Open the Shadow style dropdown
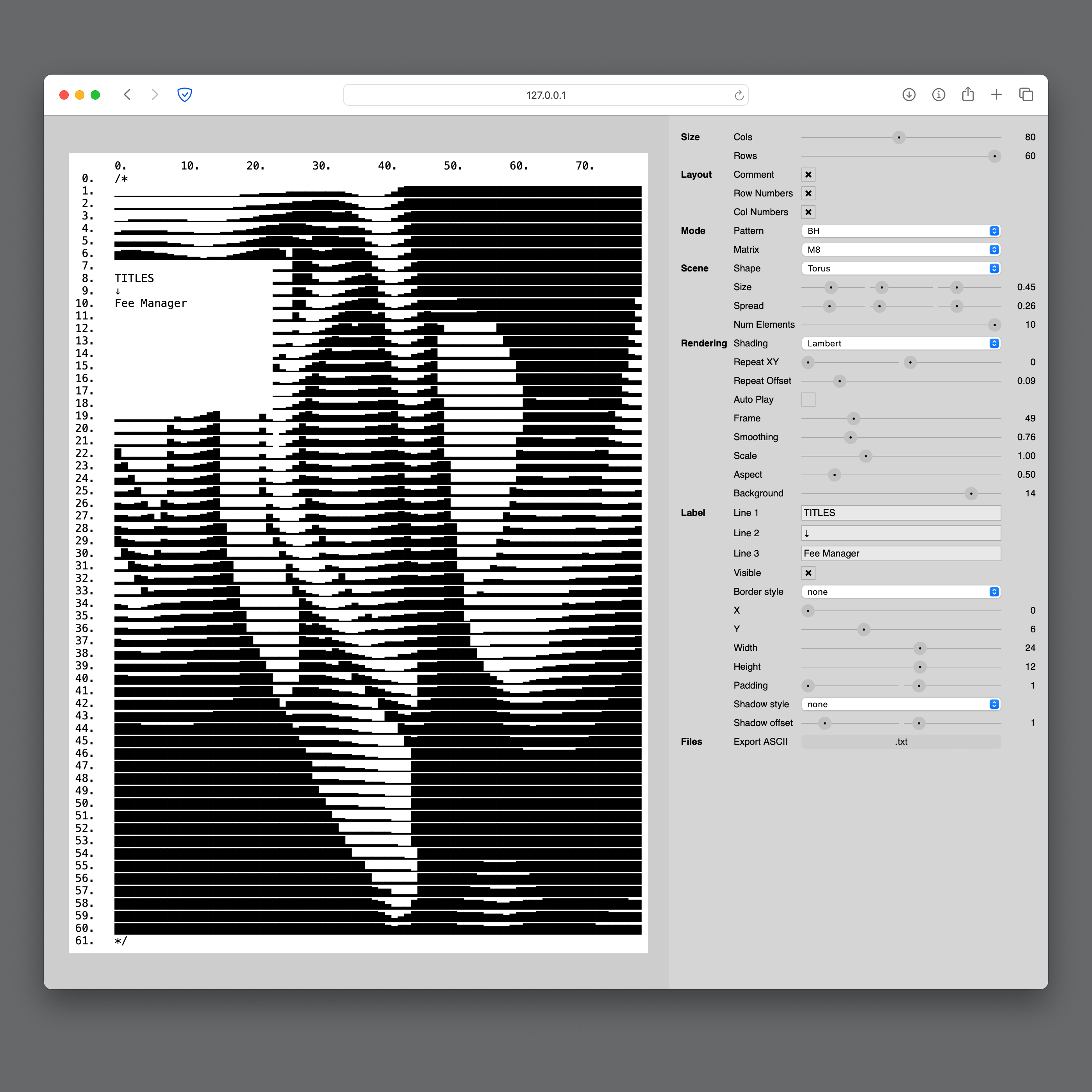The width and height of the screenshot is (1092, 1092). [x=900, y=704]
